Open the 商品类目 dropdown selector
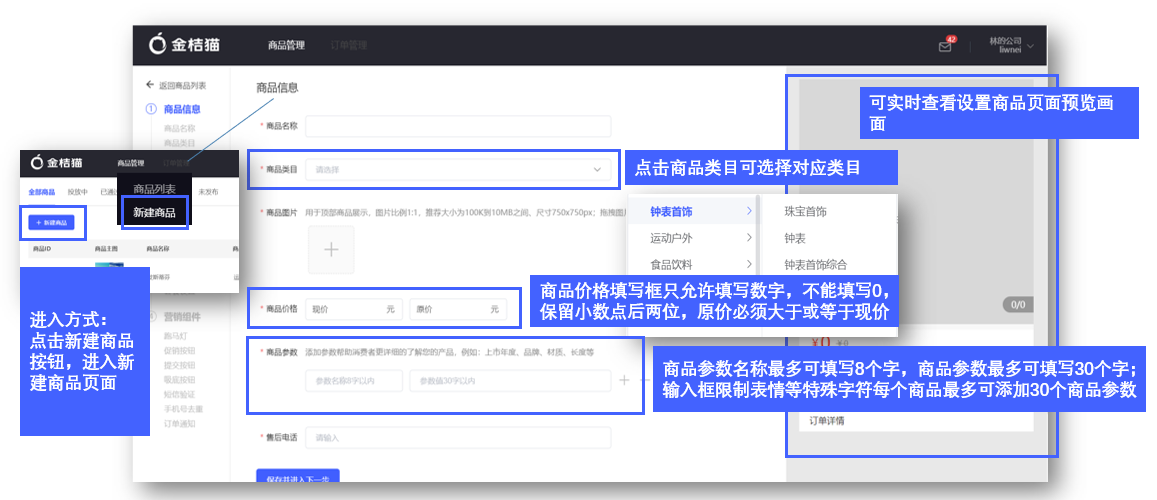This screenshot has width=1157, height=500. click(x=458, y=170)
